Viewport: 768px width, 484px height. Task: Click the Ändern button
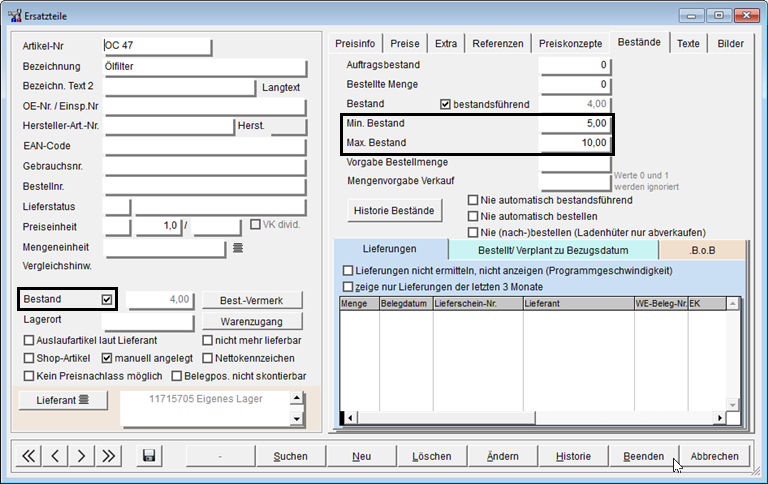[x=503, y=456]
